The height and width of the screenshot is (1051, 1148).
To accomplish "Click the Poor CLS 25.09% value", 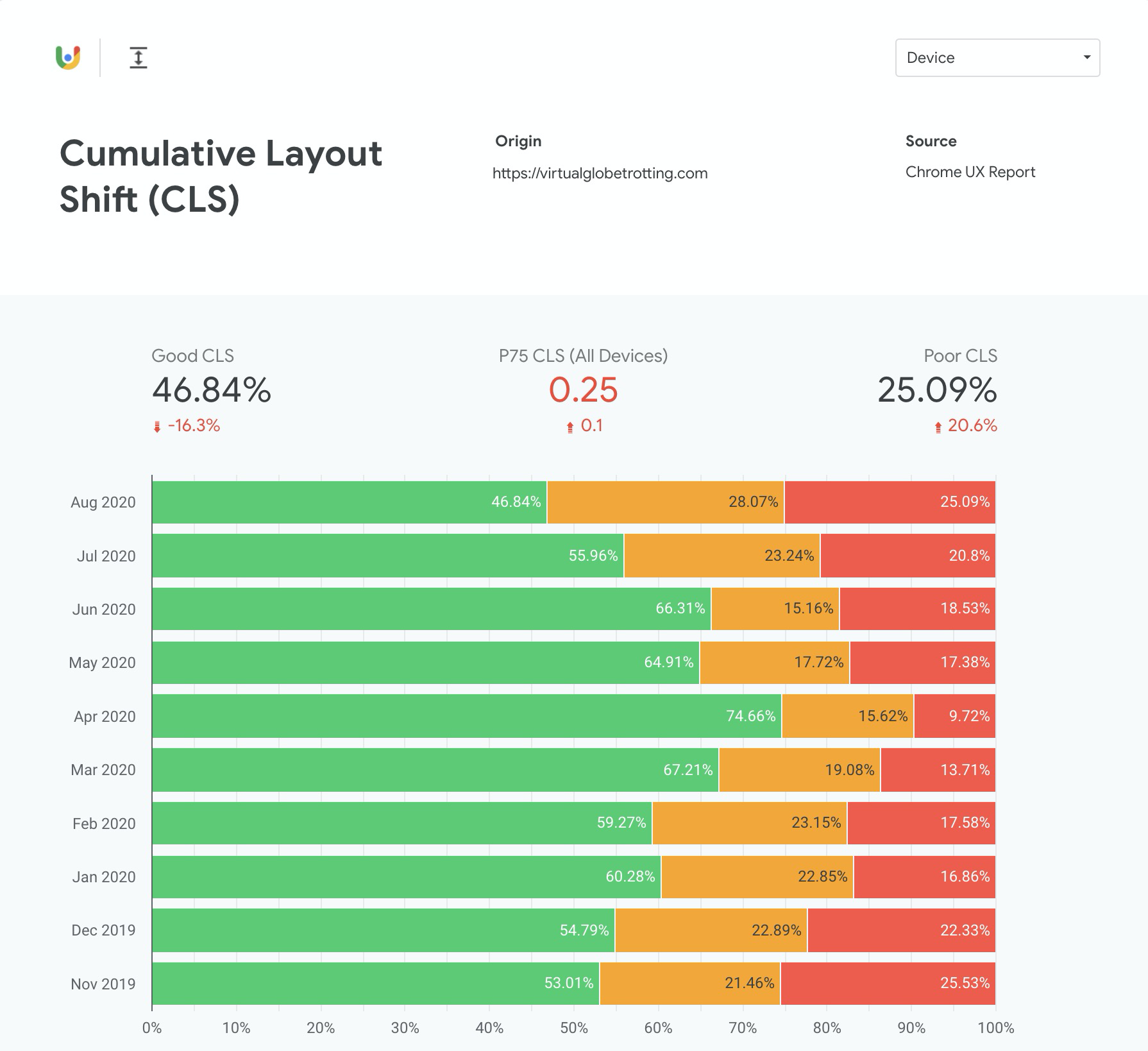I will click(x=937, y=390).
